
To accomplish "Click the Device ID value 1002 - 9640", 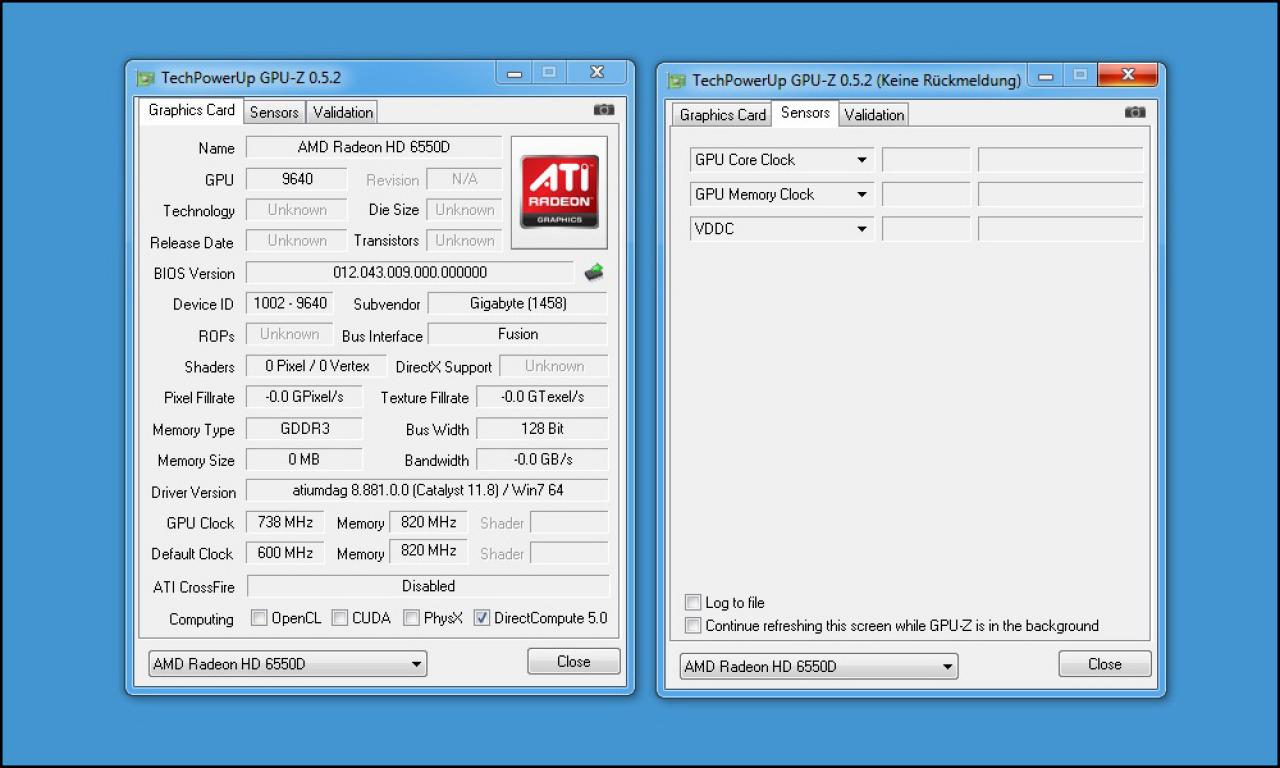I will (290, 303).
